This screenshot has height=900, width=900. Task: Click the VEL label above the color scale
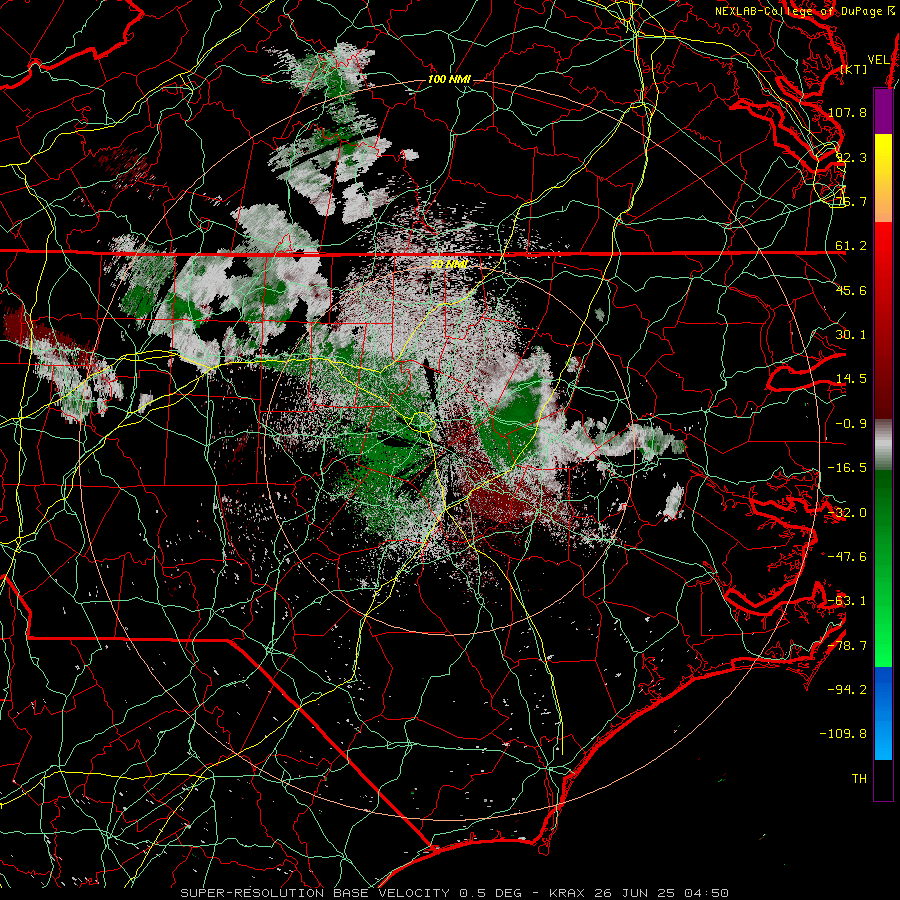pos(879,60)
